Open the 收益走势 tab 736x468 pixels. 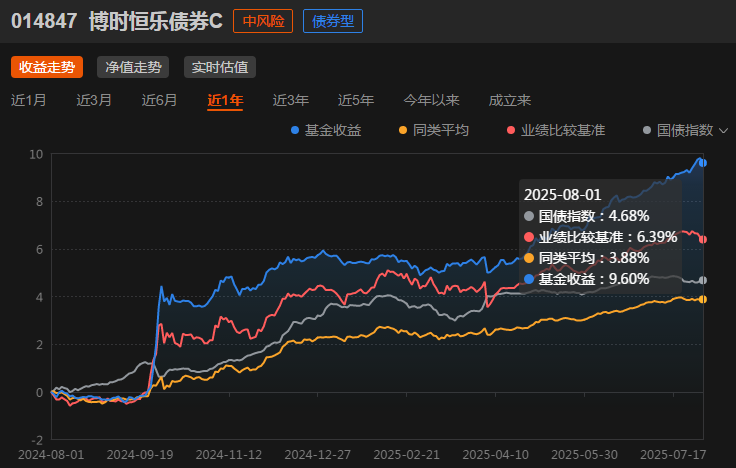(x=47, y=67)
